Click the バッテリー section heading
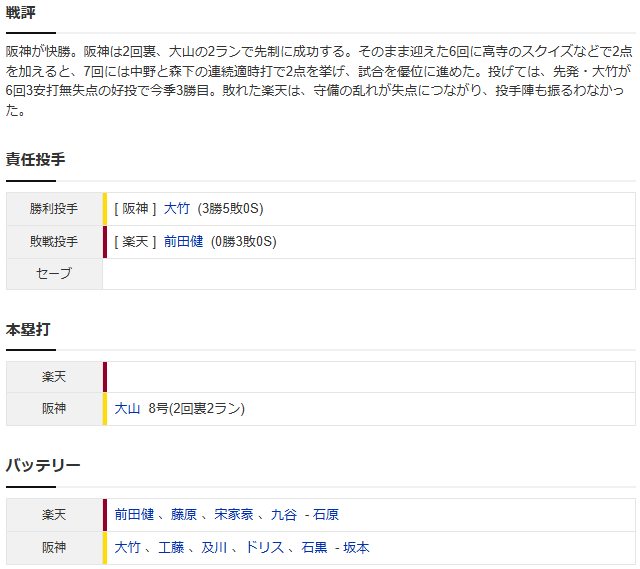Screen dimensions: 640x569 [43, 465]
